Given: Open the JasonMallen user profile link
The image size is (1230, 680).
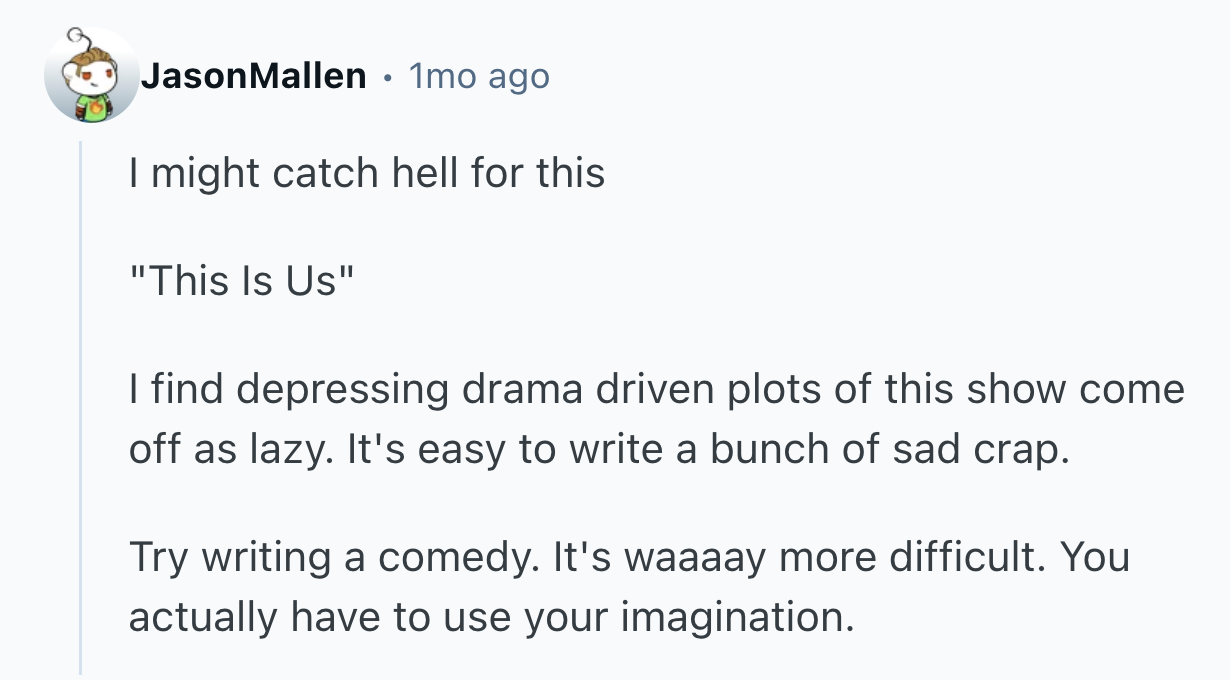Looking at the screenshot, I should tap(253, 76).
